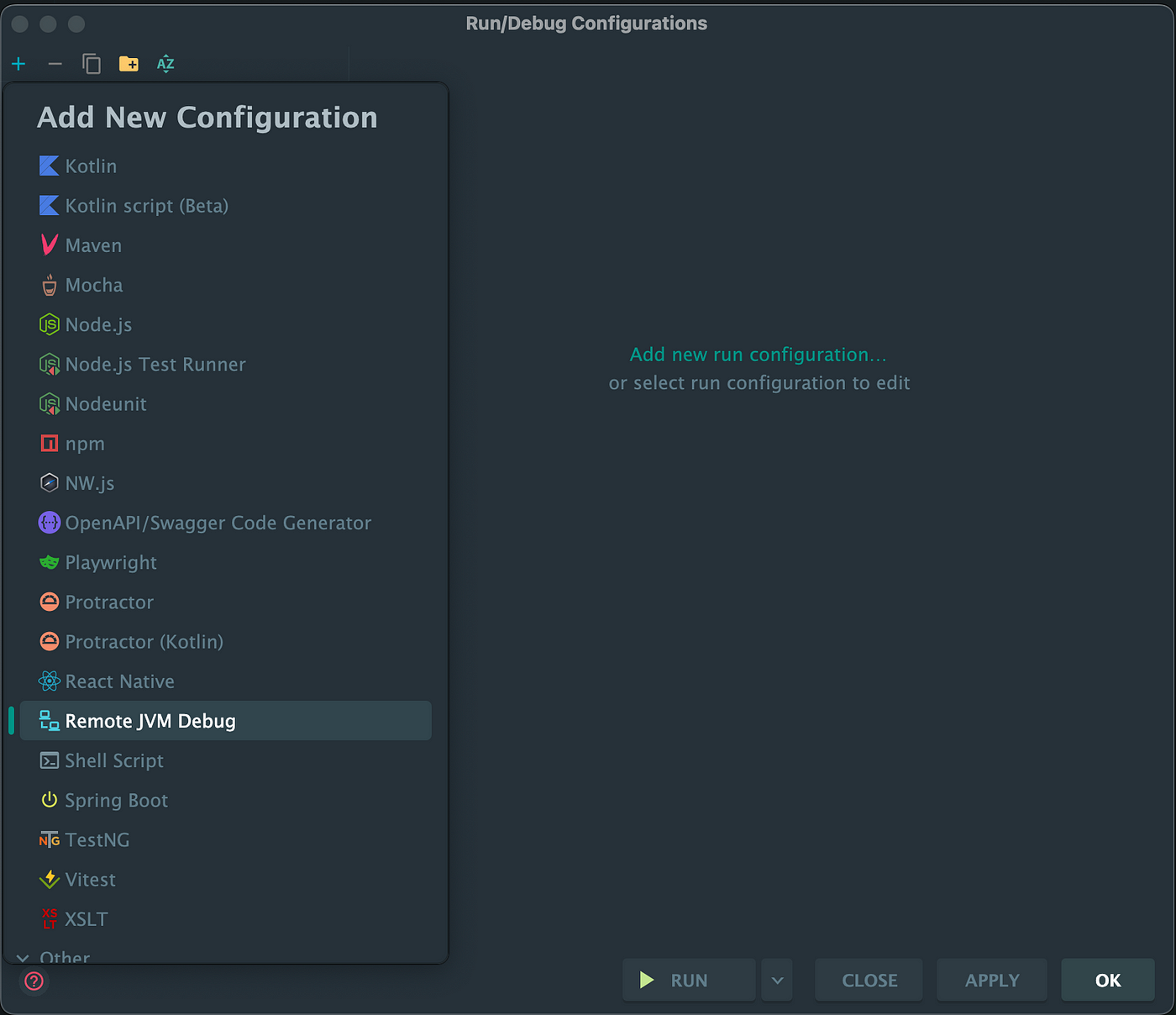Click the Kotlin icon in the list
This screenshot has height=1015, width=1176.
(50, 166)
